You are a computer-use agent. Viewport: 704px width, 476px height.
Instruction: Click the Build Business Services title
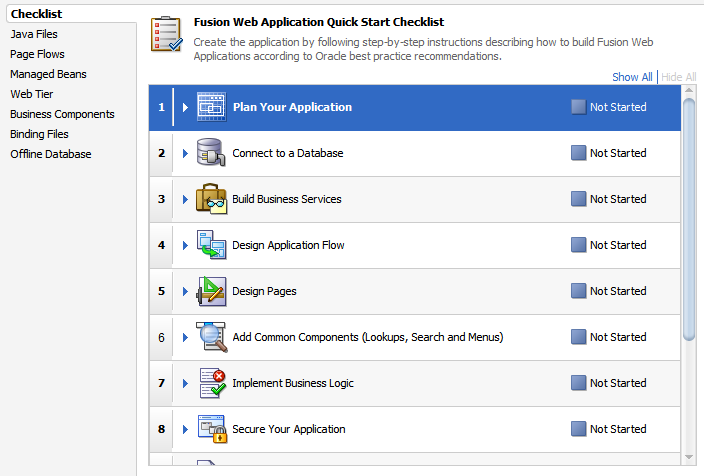pyautogui.click(x=287, y=199)
